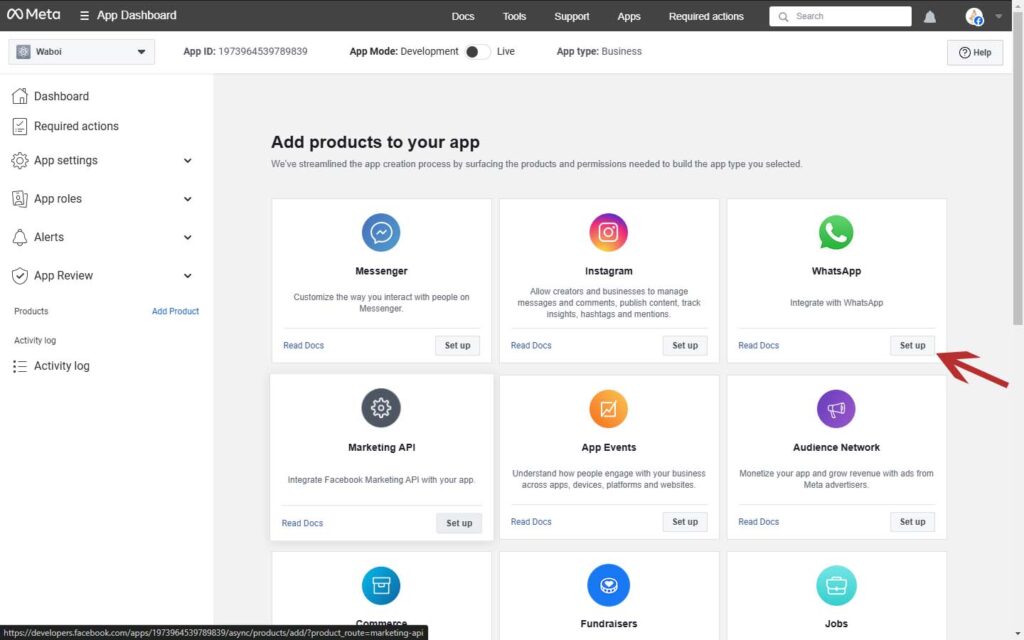This screenshot has width=1024, height=640.
Task: Read Docs for App Events
Action: point(531,522)
